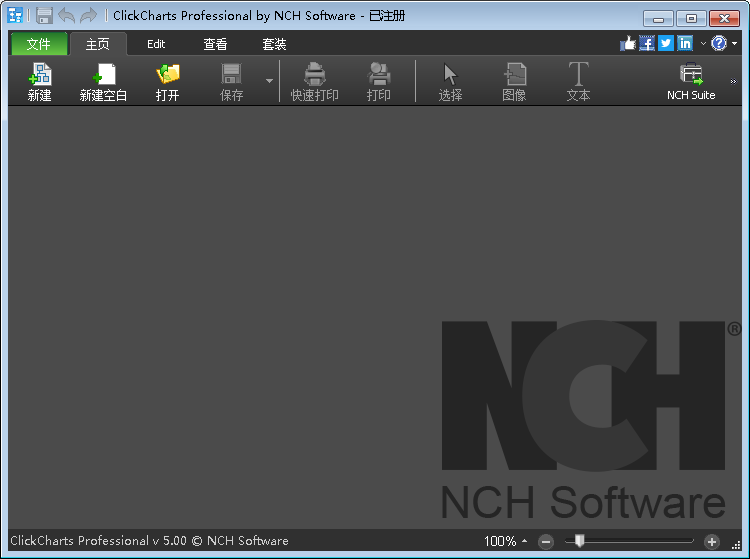Choose the Select (选择) pointer tool
Screen dimensions: 750x559
(450, 82)
